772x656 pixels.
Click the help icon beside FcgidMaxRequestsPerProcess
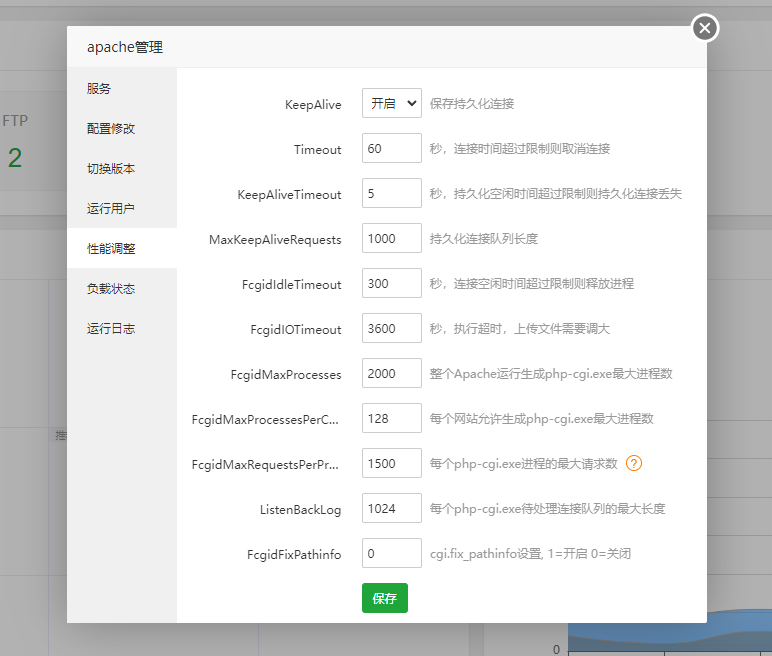(633, 463)
